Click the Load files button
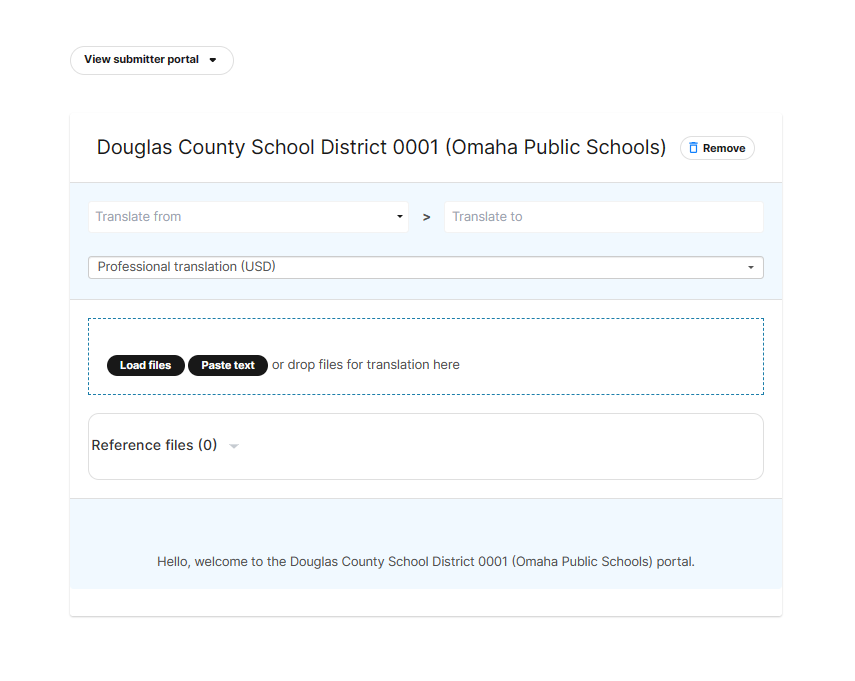Screen dimensions: 855x681 pos(146,365)
